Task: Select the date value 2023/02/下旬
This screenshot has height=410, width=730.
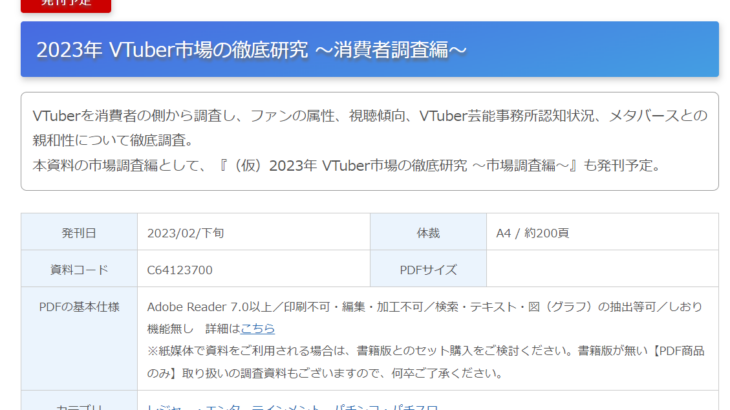Action: pyautogui.click(x=185, y=233)
